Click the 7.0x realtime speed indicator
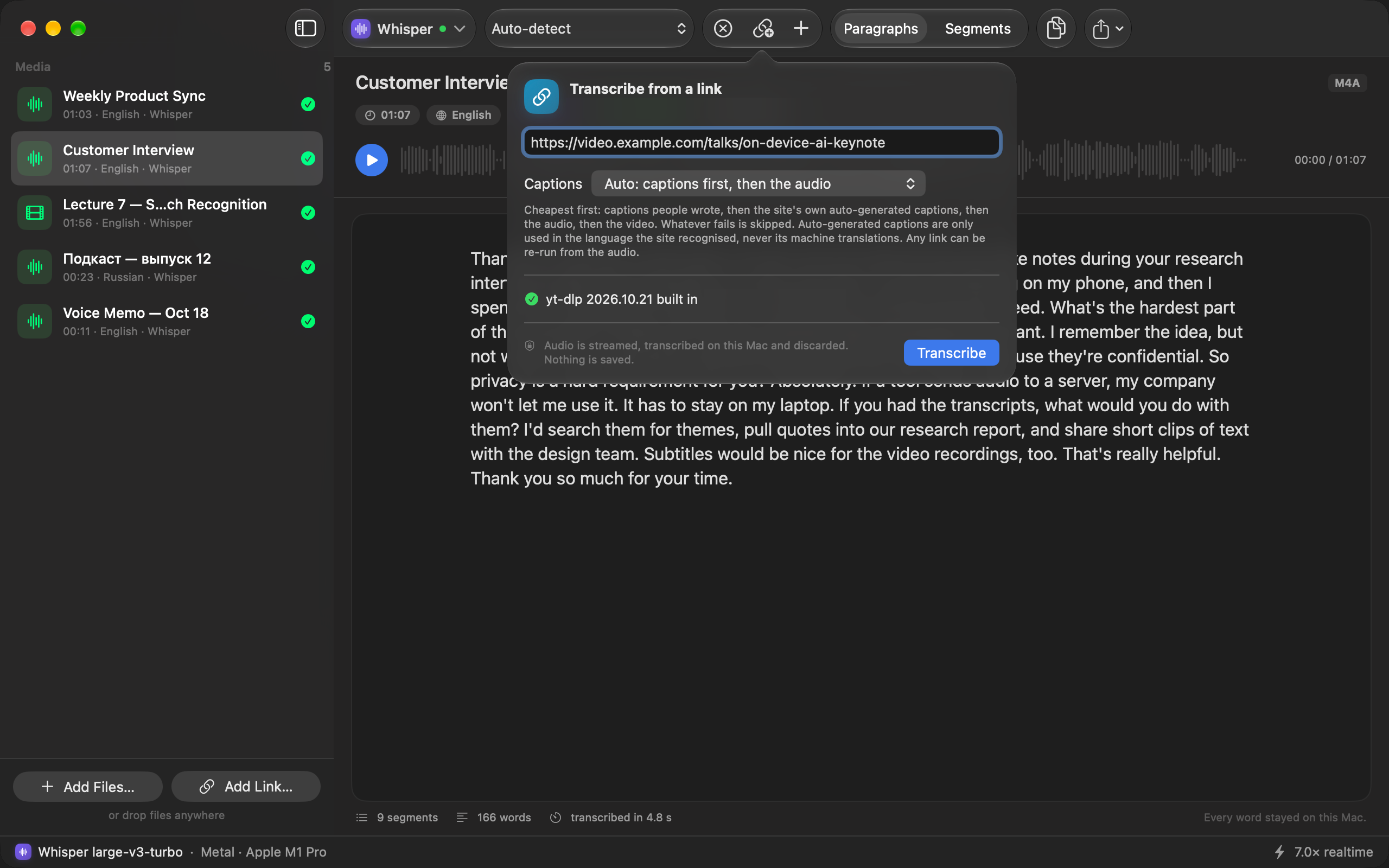The image size is (1389, 868). coord(1323,852)
